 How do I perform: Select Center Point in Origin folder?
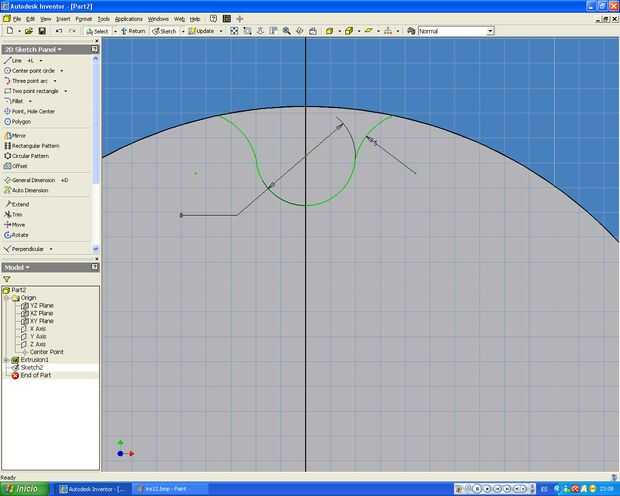pyautogui.click(x=42, y=352)
